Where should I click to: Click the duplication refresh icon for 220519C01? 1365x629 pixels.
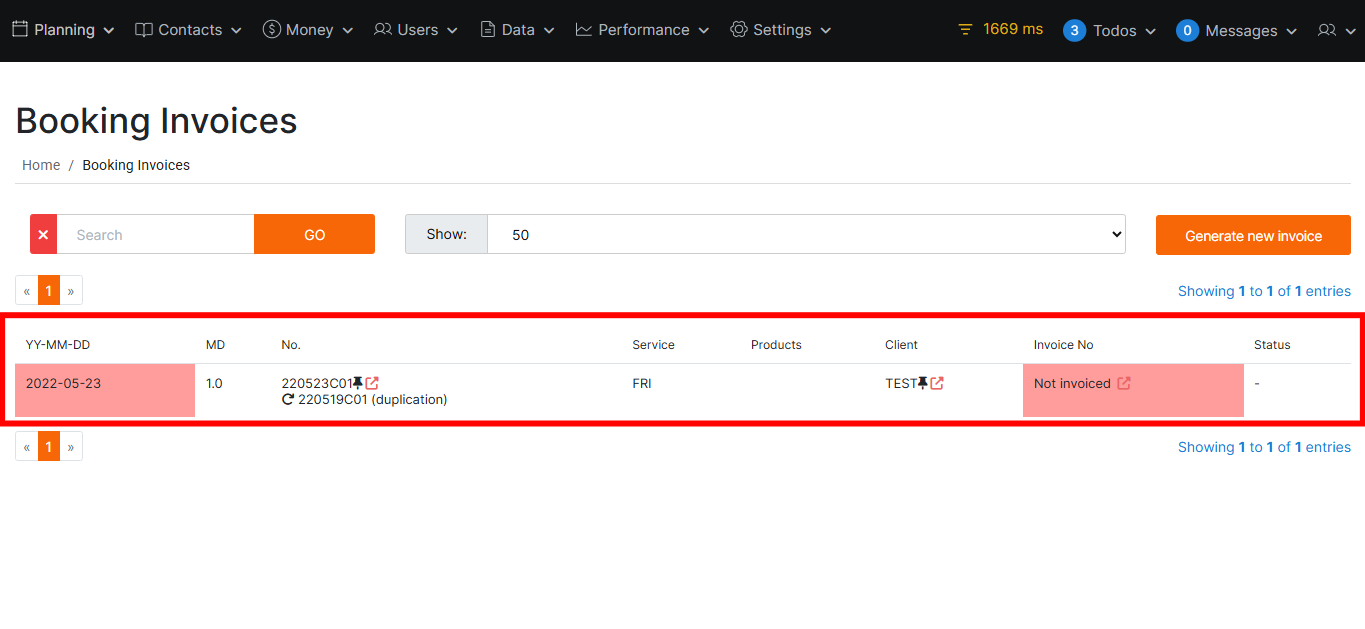tap(288, 399)
